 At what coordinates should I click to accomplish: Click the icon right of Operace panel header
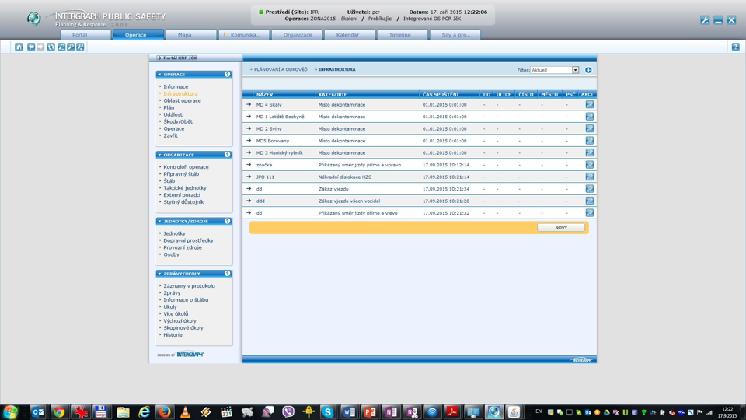(x=227, y=75)
